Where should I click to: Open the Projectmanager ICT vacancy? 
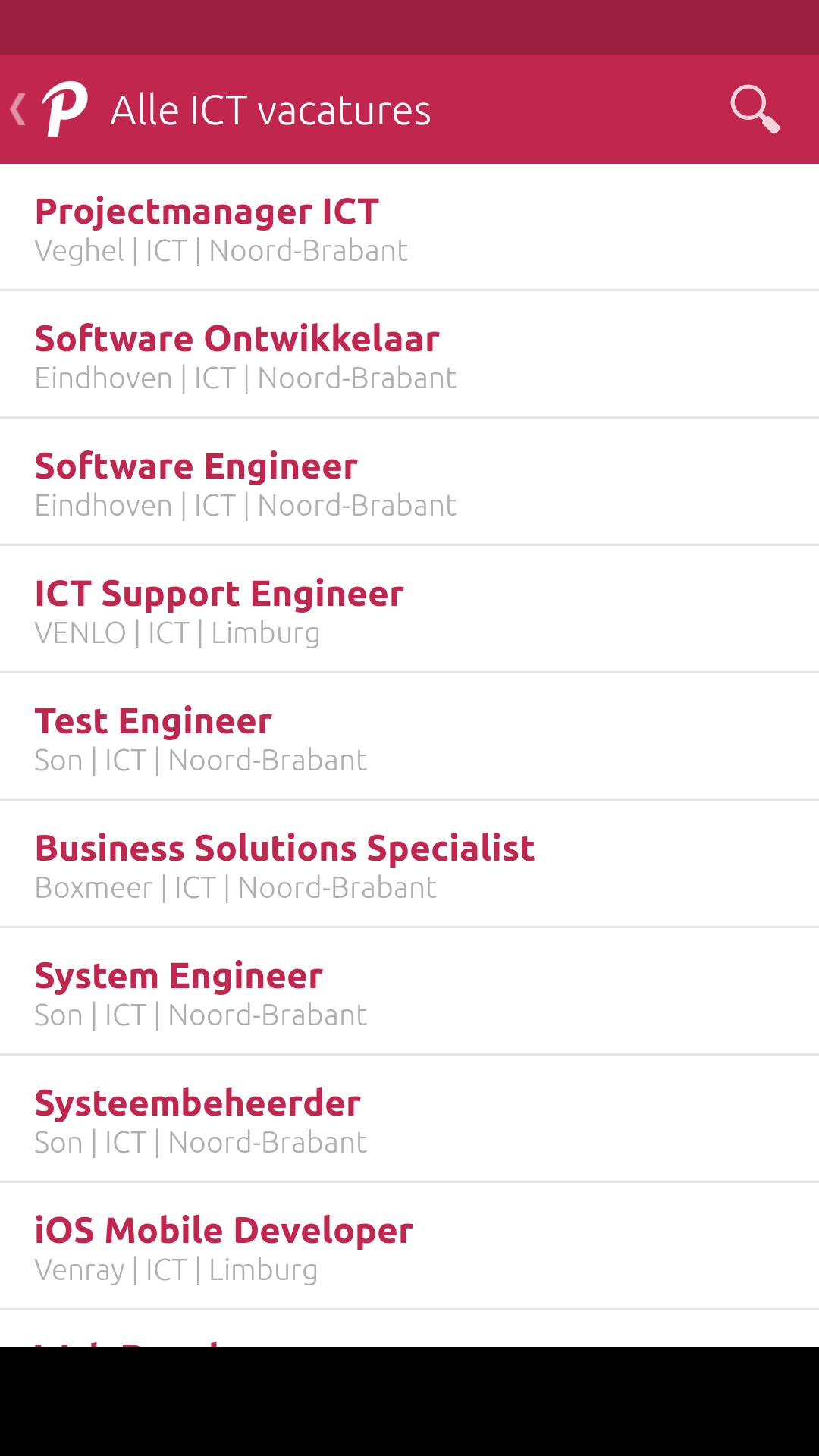click(x=209, y=212)
